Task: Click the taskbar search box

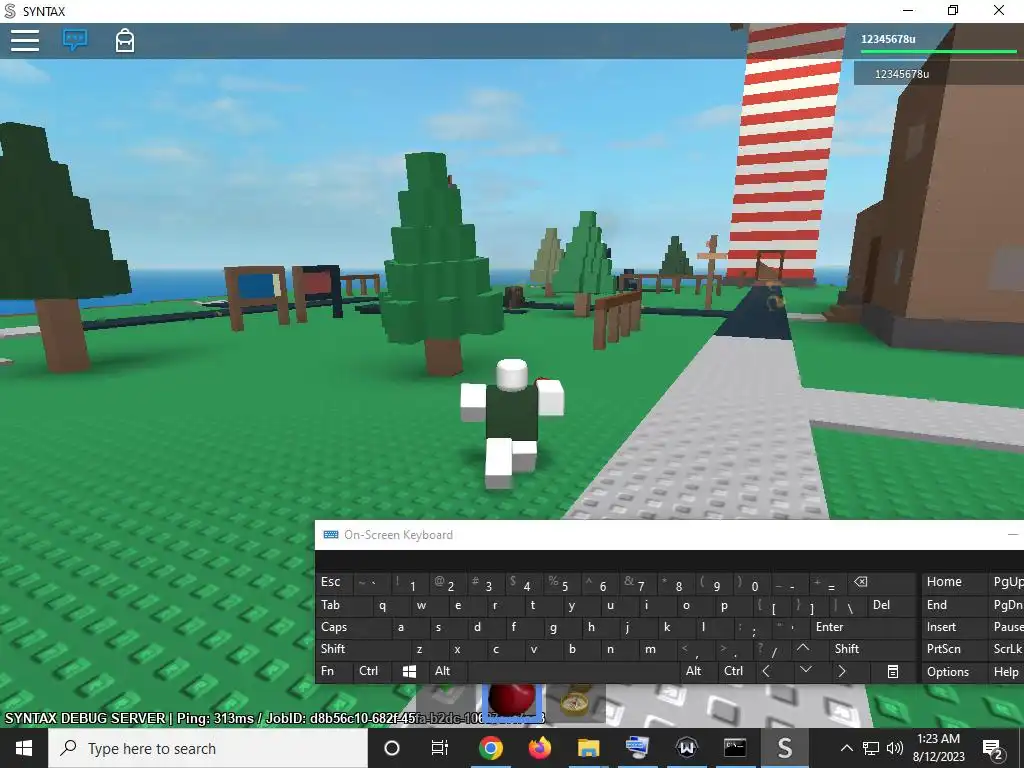Action: pos(208,748)
